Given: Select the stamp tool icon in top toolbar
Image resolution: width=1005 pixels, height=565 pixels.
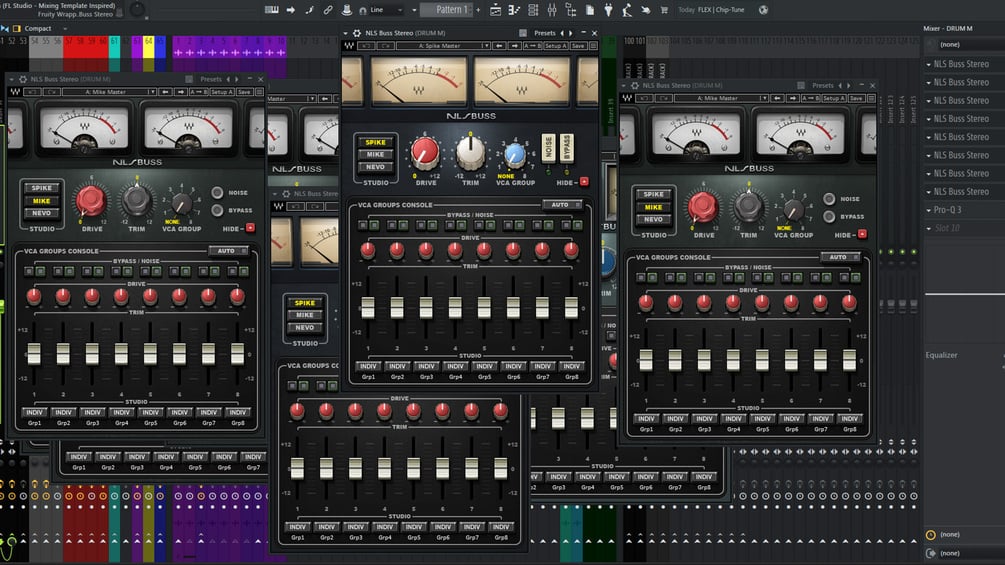Looking at the screenshot, I should point(347,10).
